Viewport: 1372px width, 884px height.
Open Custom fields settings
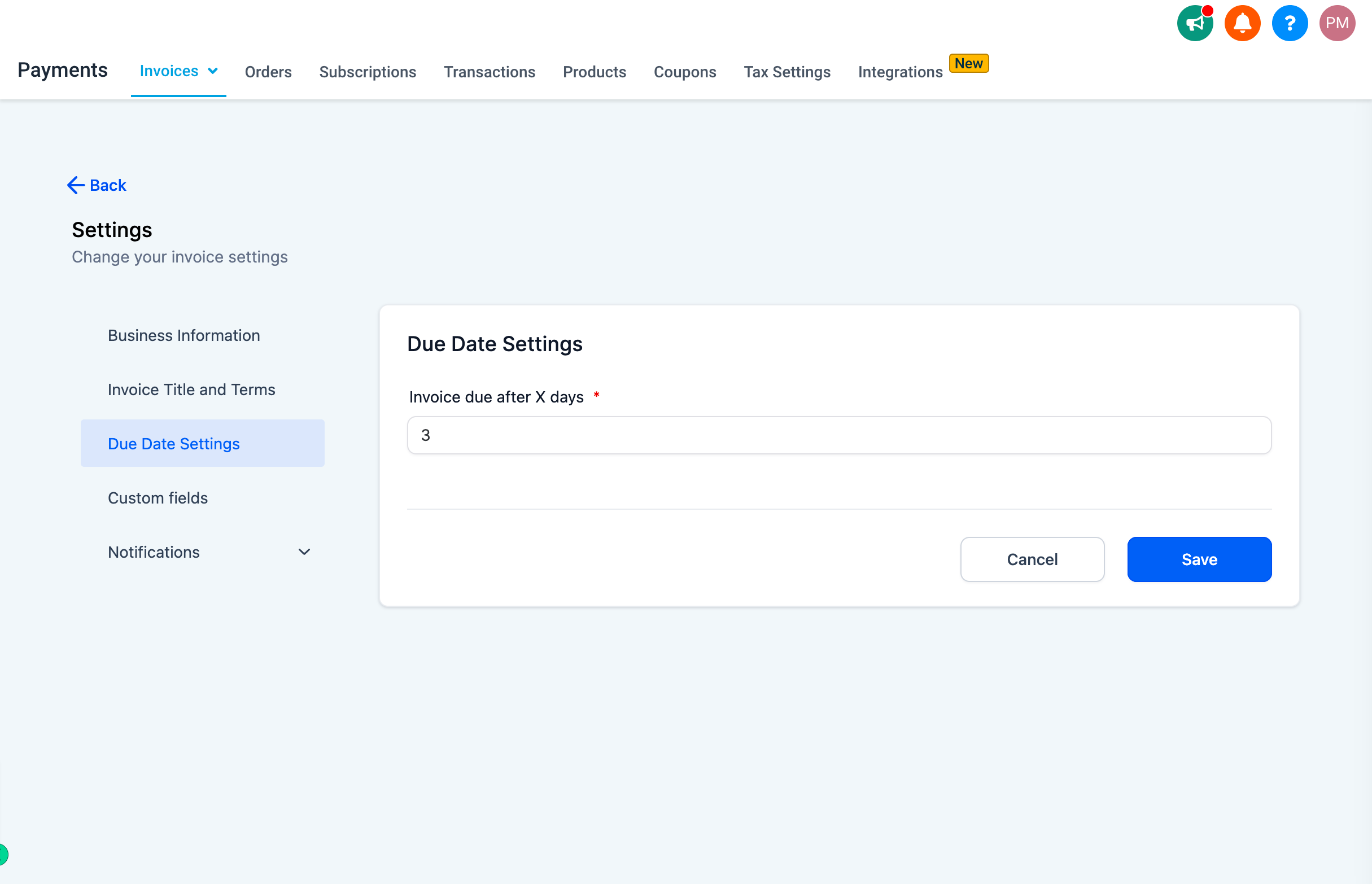202,498
